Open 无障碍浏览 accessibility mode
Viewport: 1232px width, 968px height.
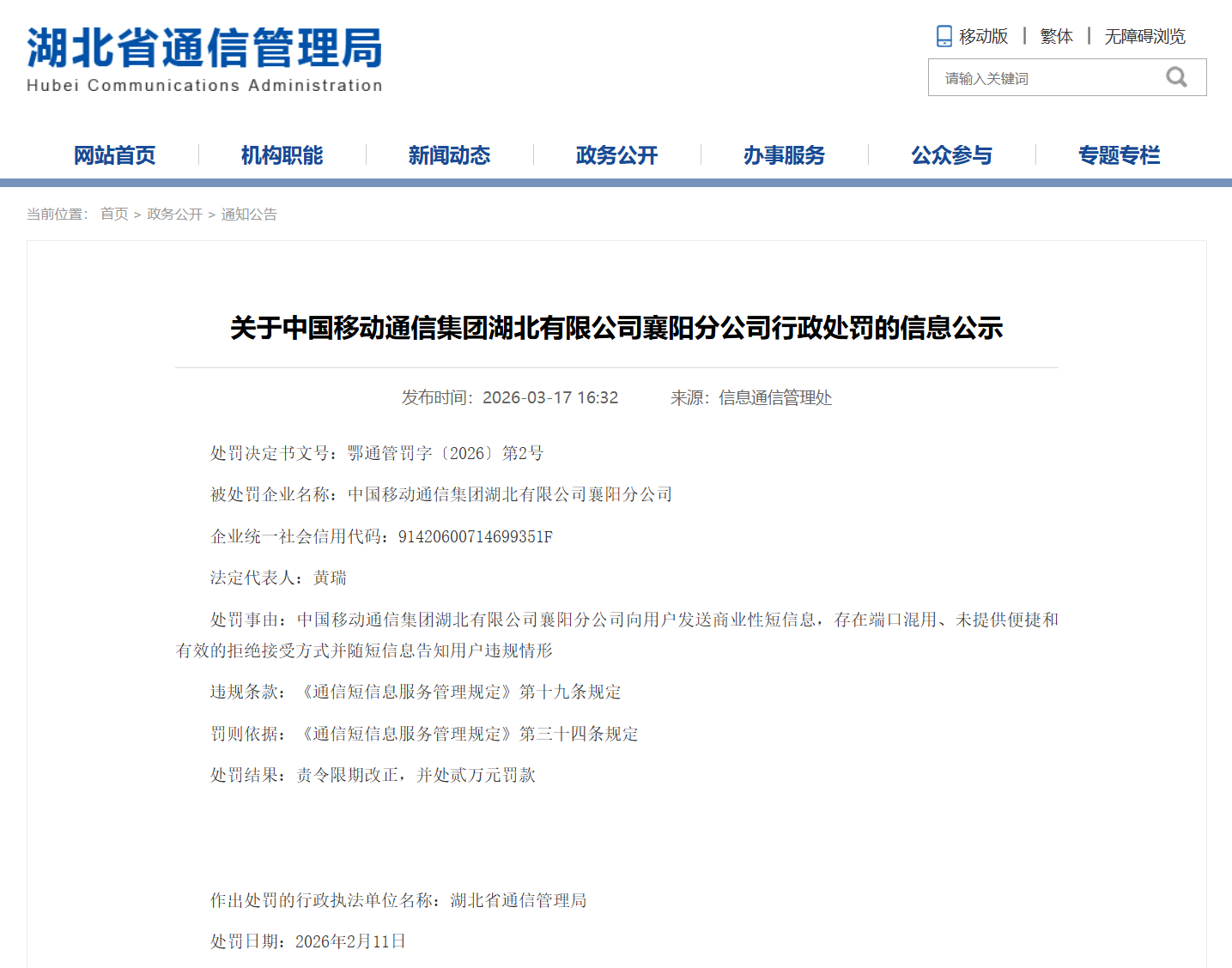pyautogui.click(x=1144, y=36)
